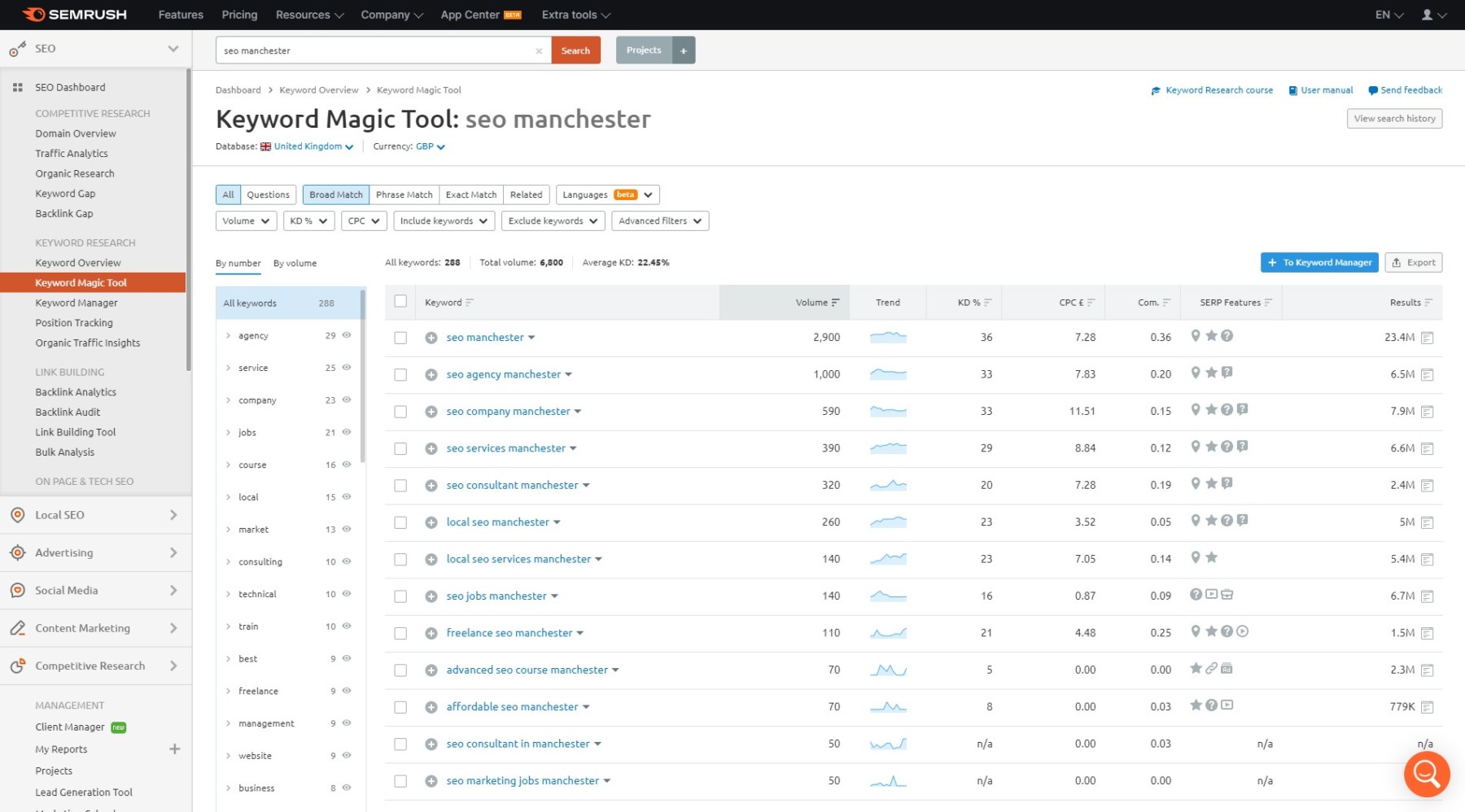Viewport: 1465px width, 812px height.
Task: Add seo manchester via plus icon
Action: tap(431, 338)
